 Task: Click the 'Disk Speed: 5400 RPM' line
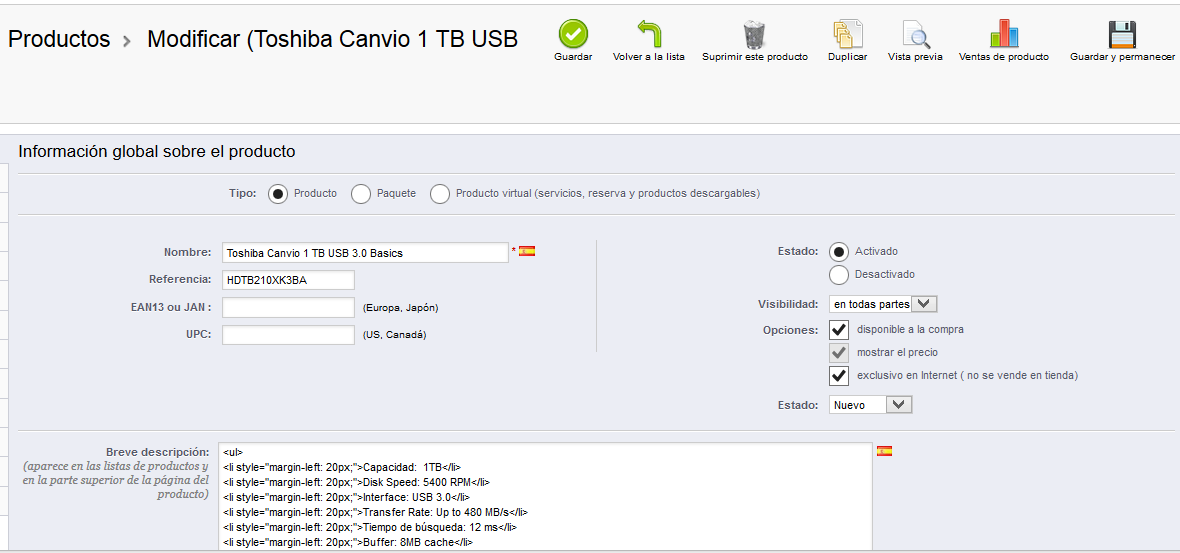(357, 482)
